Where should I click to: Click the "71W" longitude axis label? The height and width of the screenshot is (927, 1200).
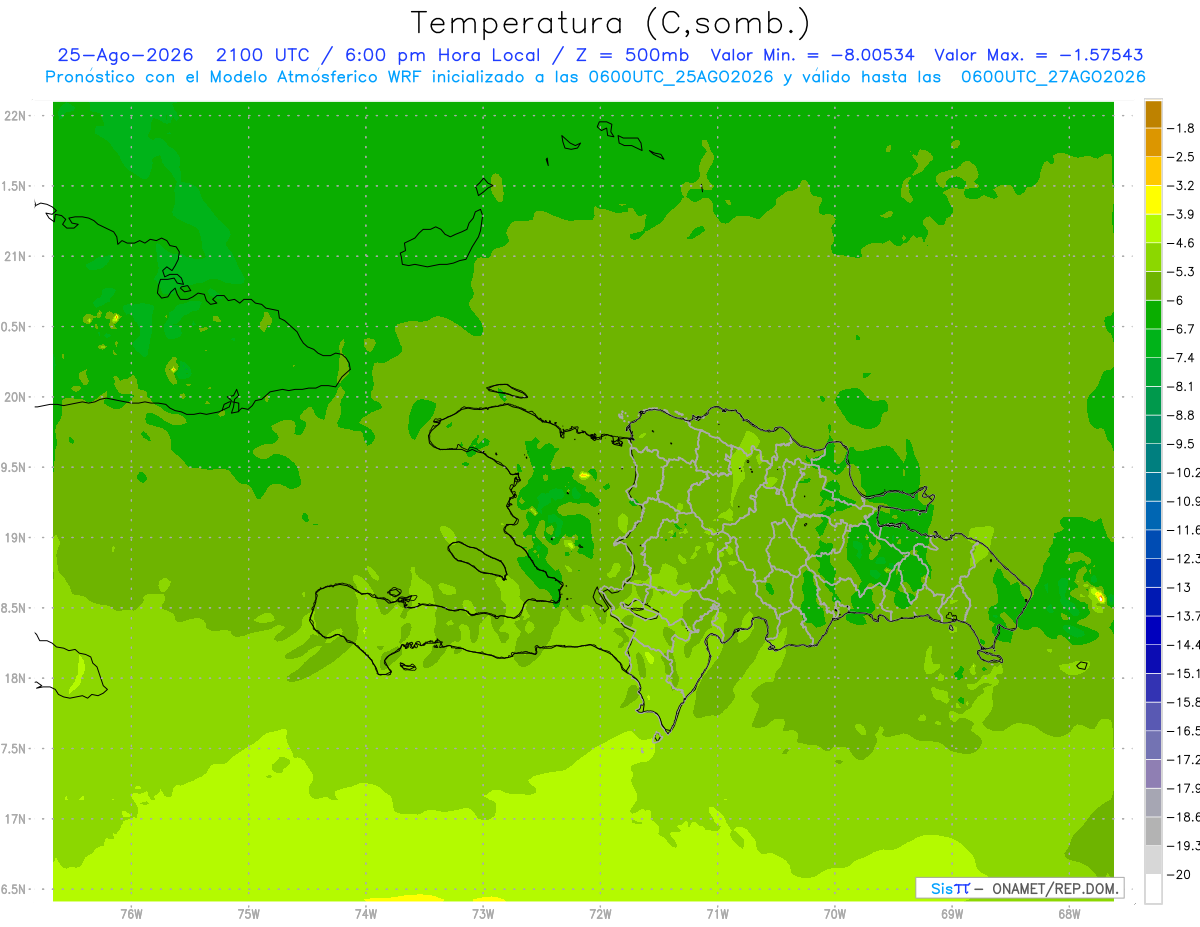pyautogui.click(x=717, y=913)
